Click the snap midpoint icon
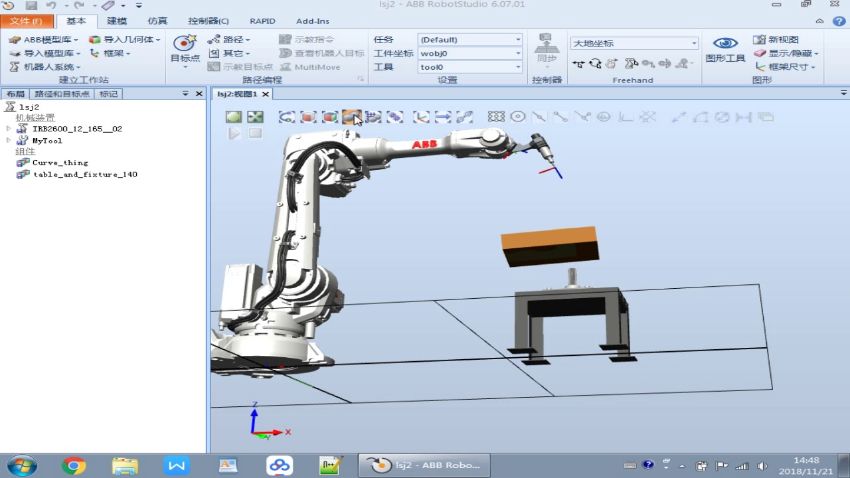 click(x=539, y=117)
